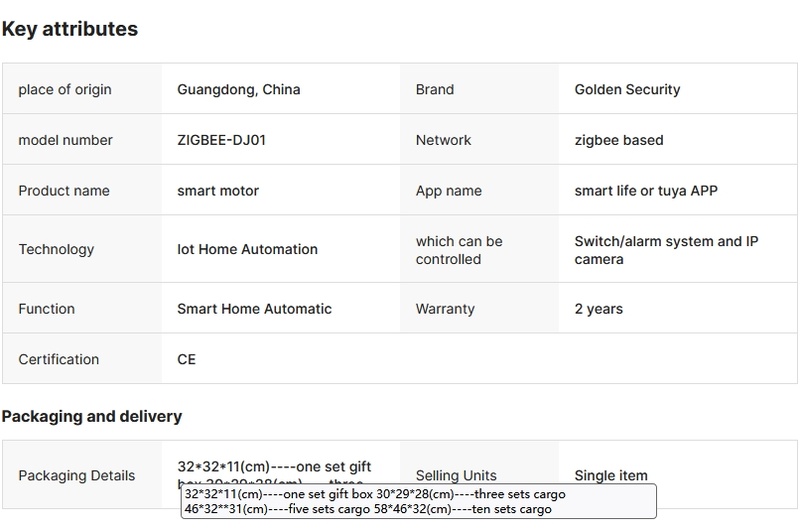Select the Smart Home Automatic function value
The image size is (800, 531).
click(254, 309)
